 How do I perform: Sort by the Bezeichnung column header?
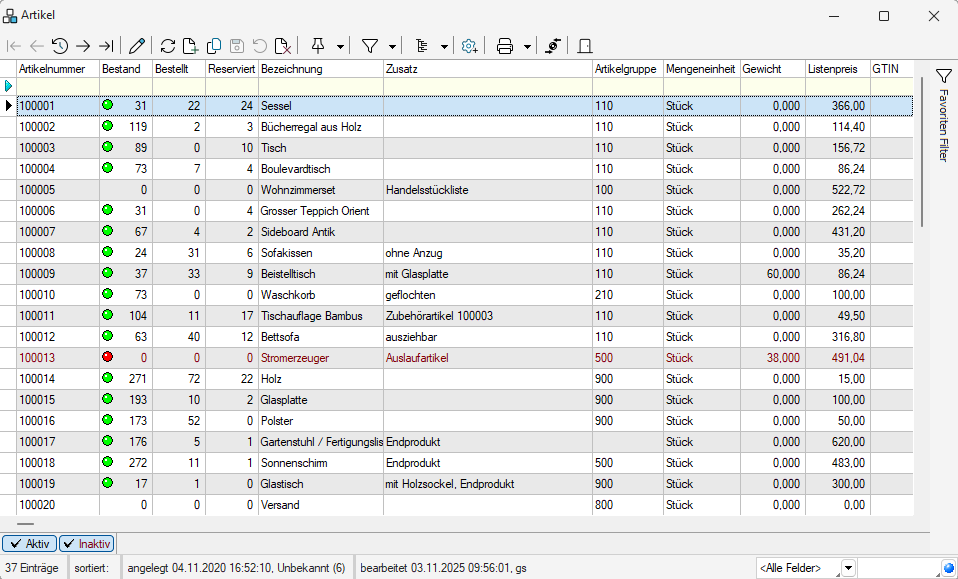pyautogui.click(x=320, y=69)
